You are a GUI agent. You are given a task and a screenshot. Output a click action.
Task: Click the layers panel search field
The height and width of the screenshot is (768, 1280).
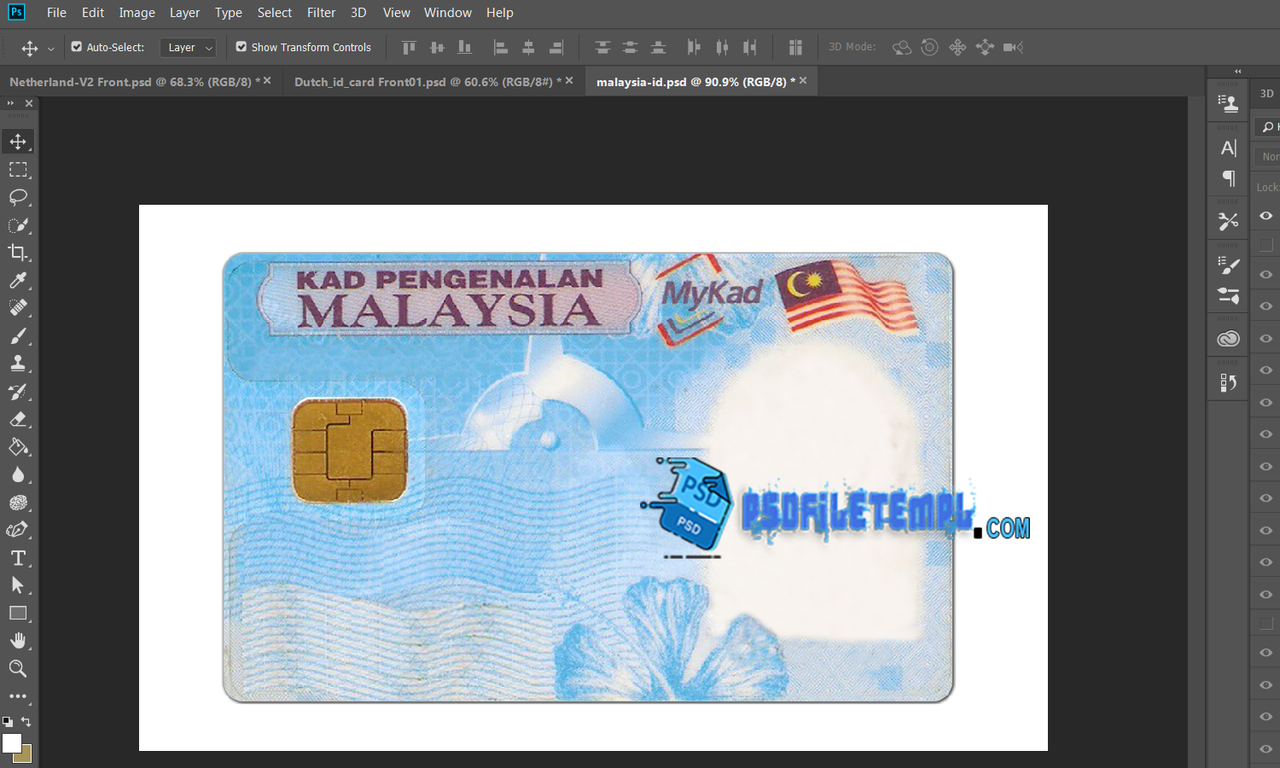[x=1267, y=127]
